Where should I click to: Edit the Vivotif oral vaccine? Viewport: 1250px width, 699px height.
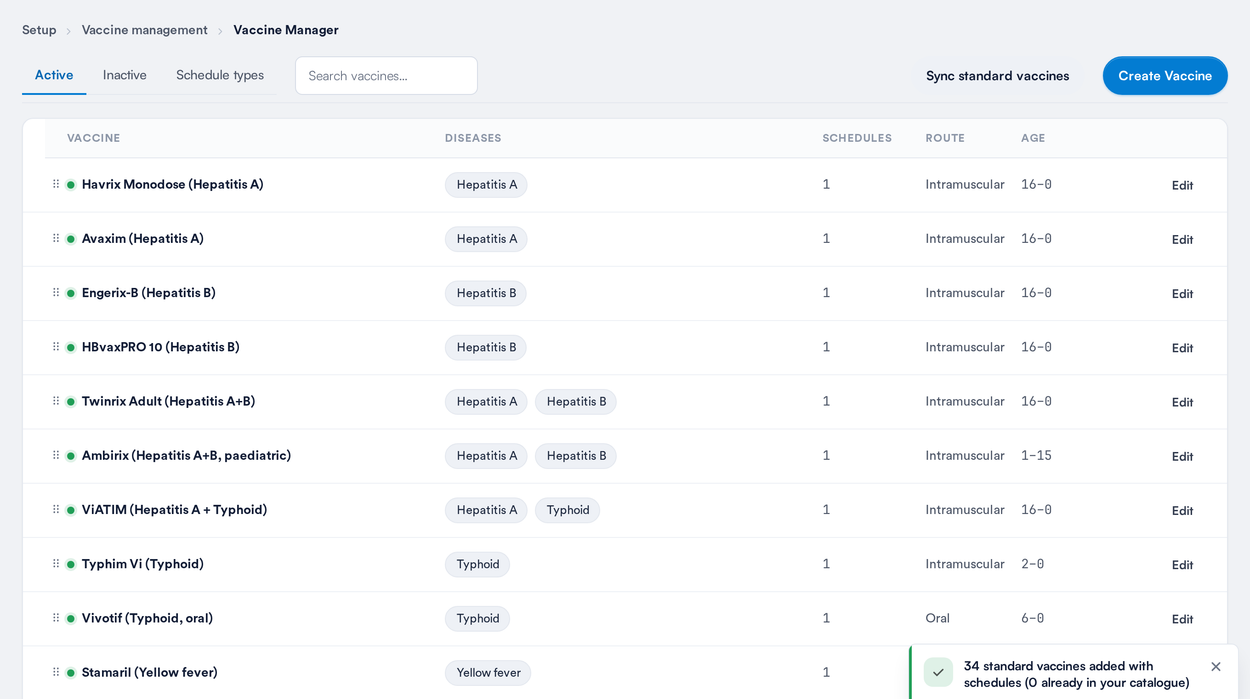pyautogui.click(x=1182, y=619)
